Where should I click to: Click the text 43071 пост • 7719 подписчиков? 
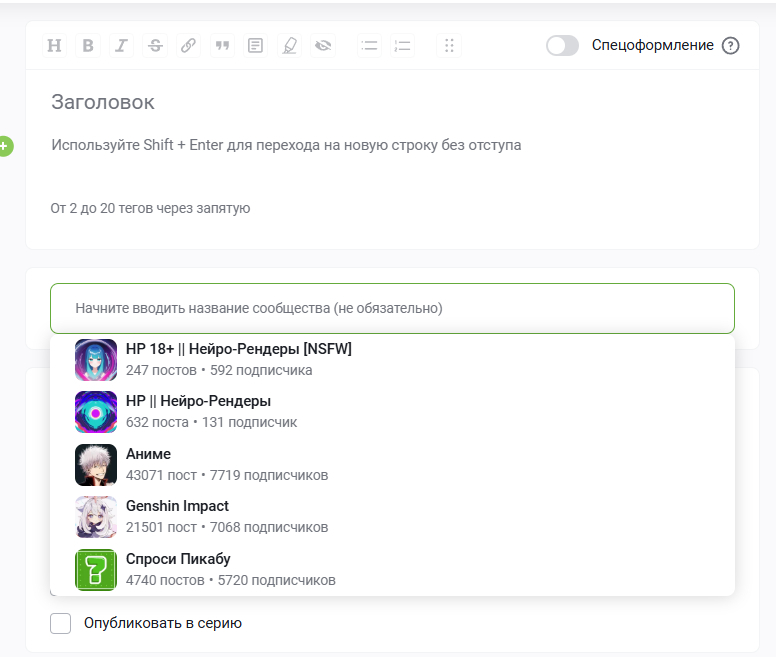[x=227, y=475]
